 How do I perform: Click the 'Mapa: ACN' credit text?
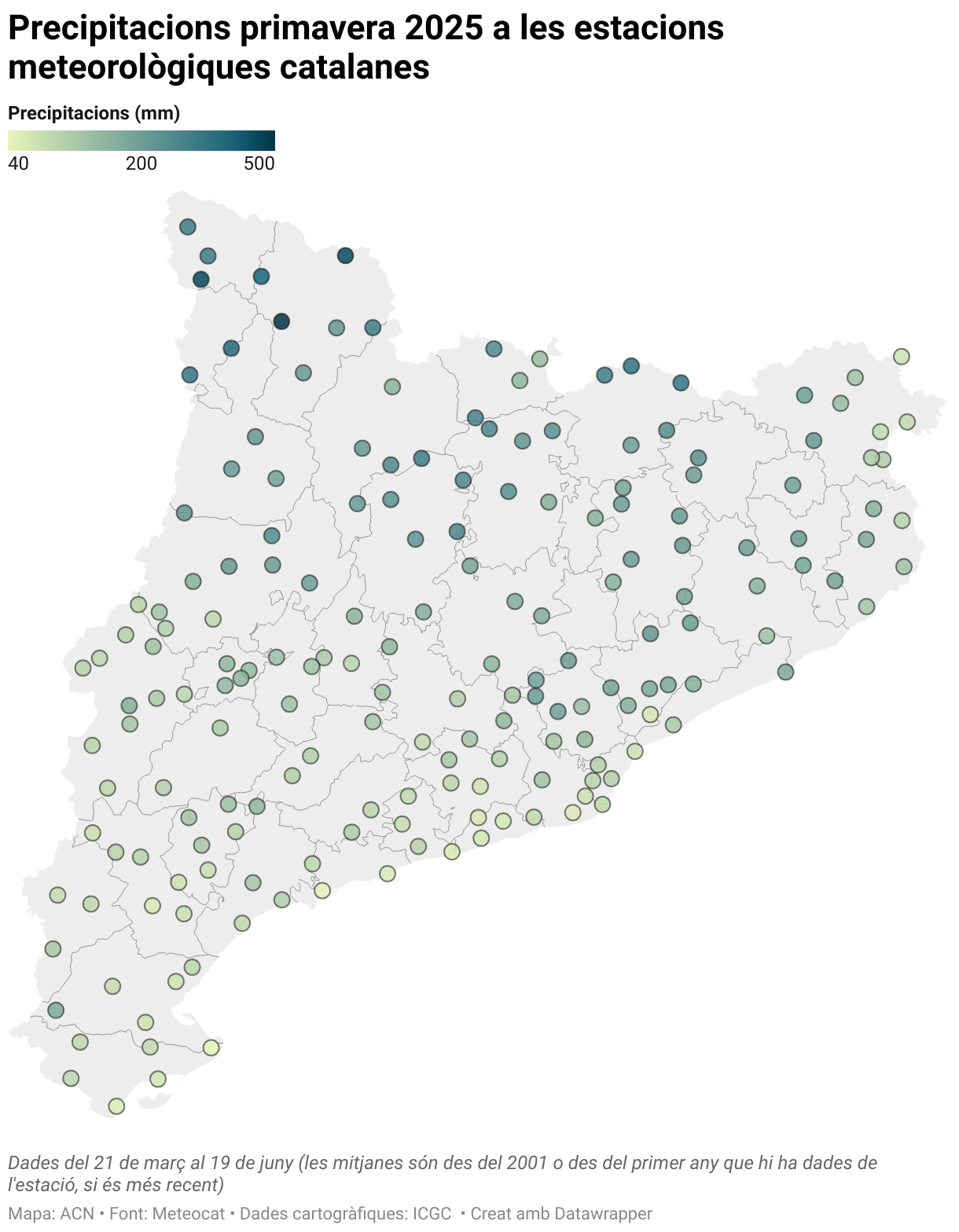[51, 1214]
